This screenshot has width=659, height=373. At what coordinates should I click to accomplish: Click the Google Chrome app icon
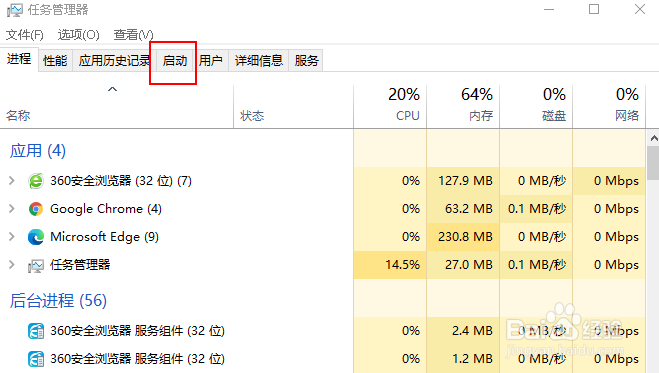[x=36, y=209]
